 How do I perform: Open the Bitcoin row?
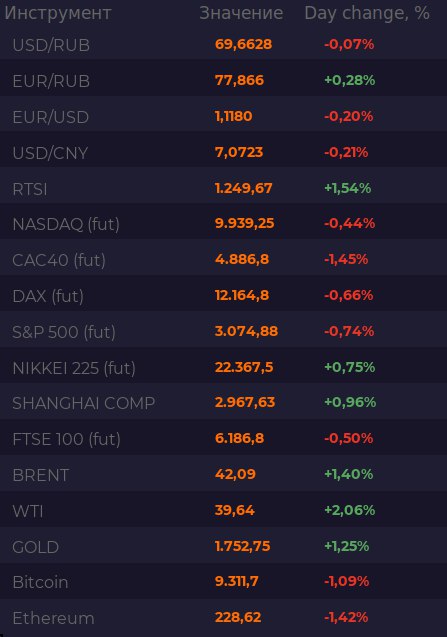coord(224,581)
